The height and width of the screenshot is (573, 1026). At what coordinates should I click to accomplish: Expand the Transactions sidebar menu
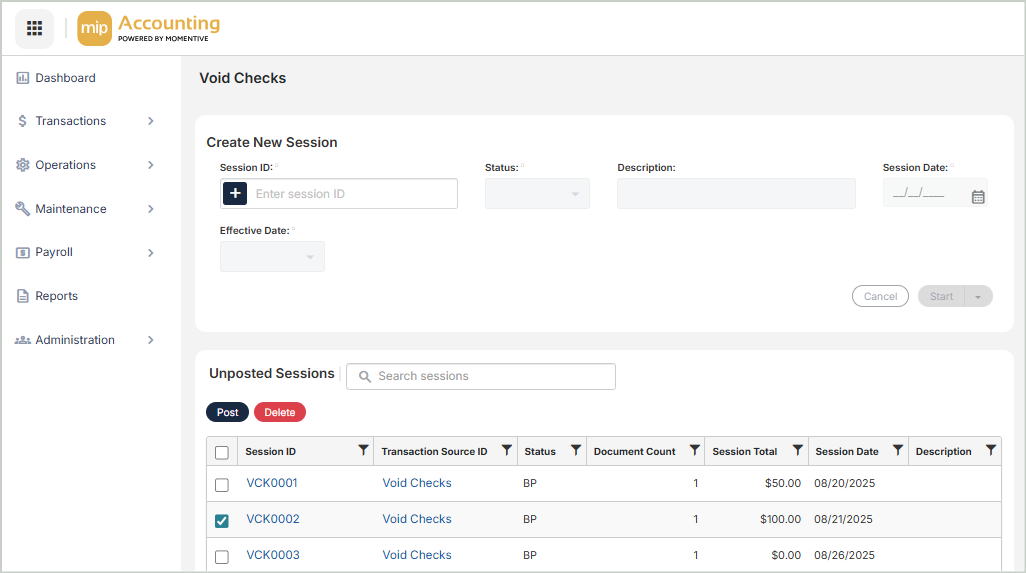coord(85,121)
